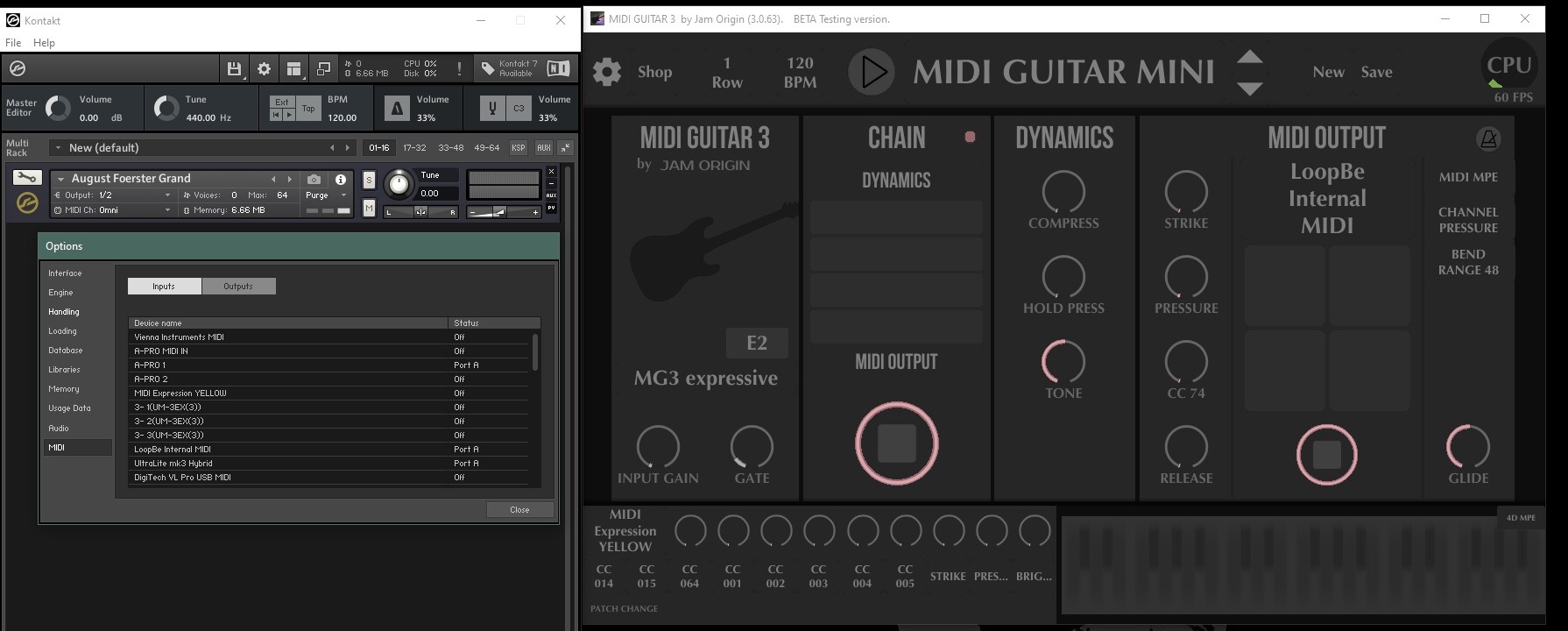This screenshot has height=631, width=1568.
Task: Click the Kontakt 7 Available tag icon
Action: (488, 68)
